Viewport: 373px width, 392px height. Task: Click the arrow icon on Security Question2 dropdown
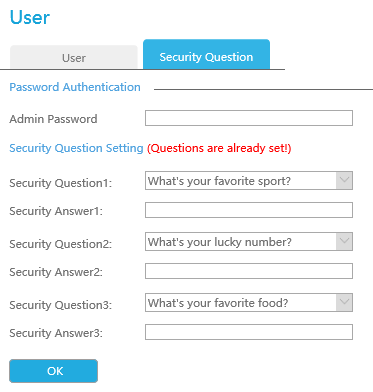coord(344,242)
